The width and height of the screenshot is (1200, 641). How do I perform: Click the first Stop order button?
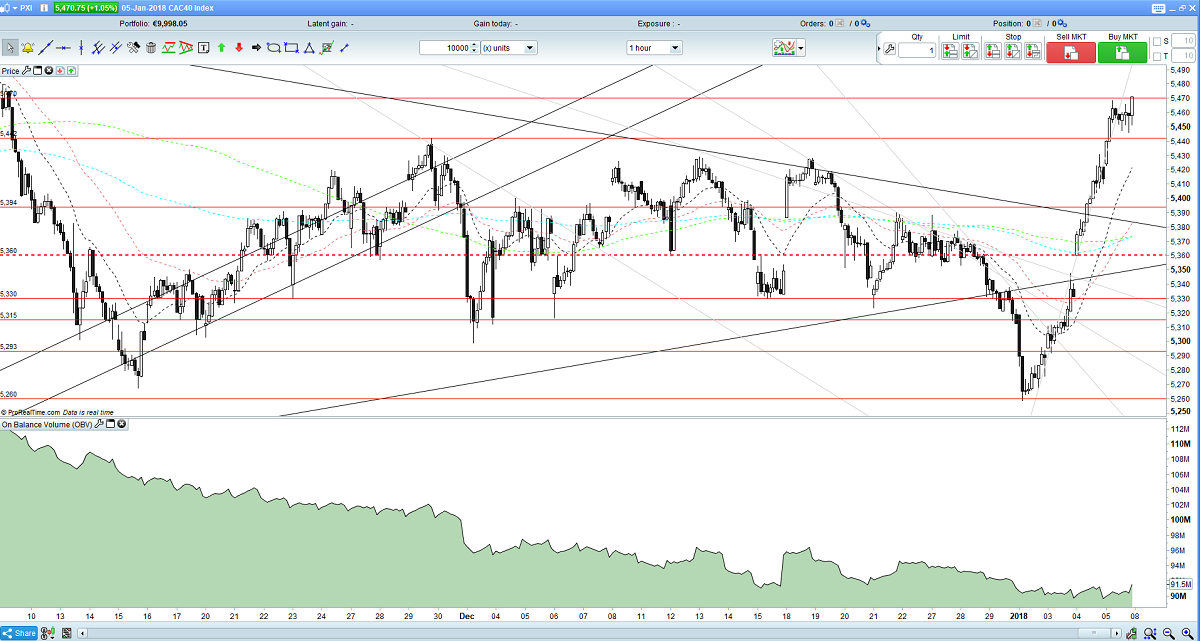click(992, 51)
